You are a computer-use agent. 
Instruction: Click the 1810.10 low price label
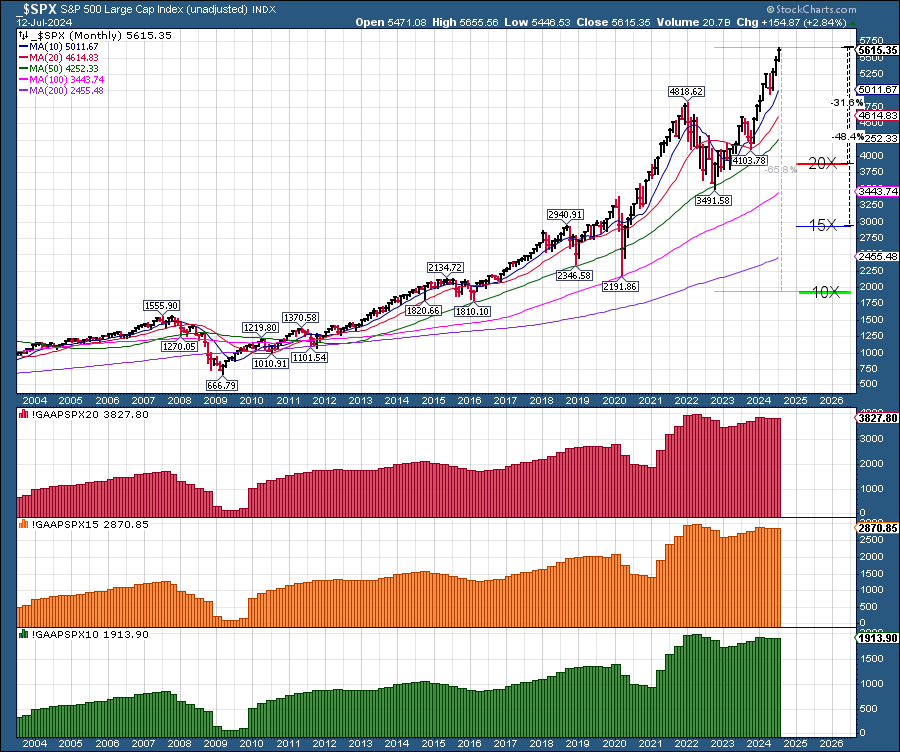[x=472, y=311]
